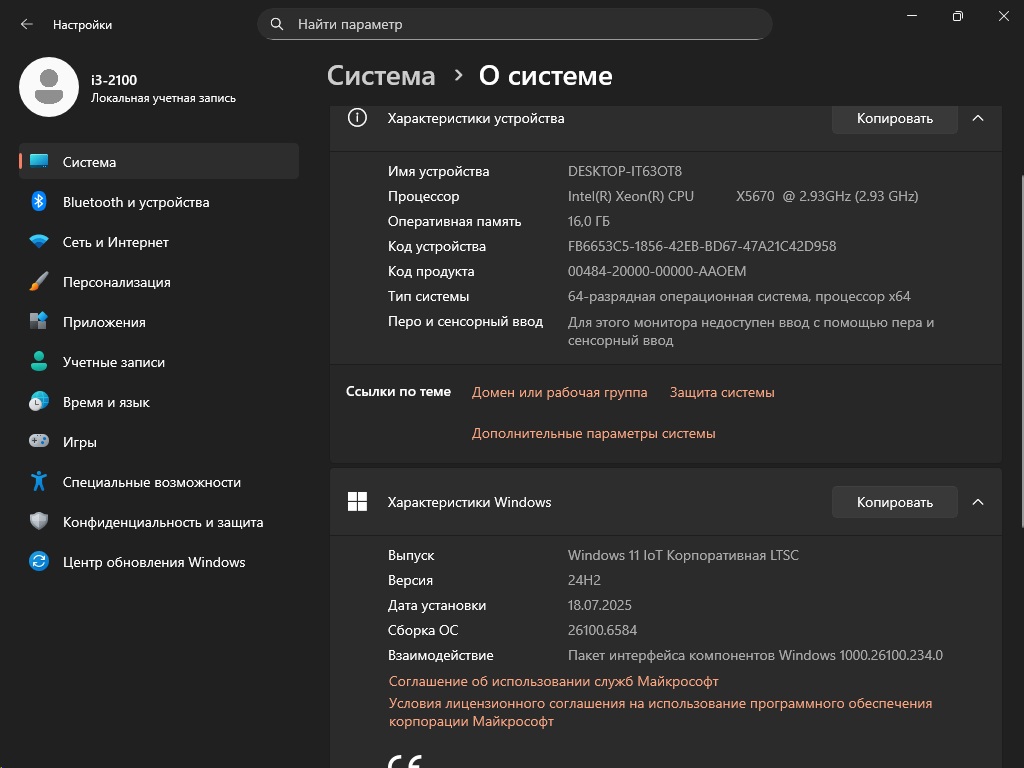The width and height of the screenshot is (1024, 768).
Task: Click OS build 26100.6584 value
Action: (x=602, y=630)
